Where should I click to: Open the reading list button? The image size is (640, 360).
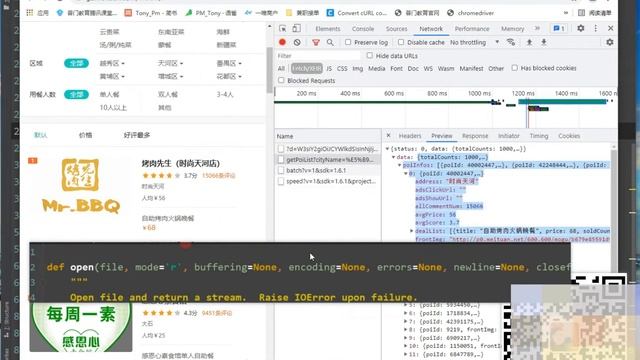[x=595, y=13]
